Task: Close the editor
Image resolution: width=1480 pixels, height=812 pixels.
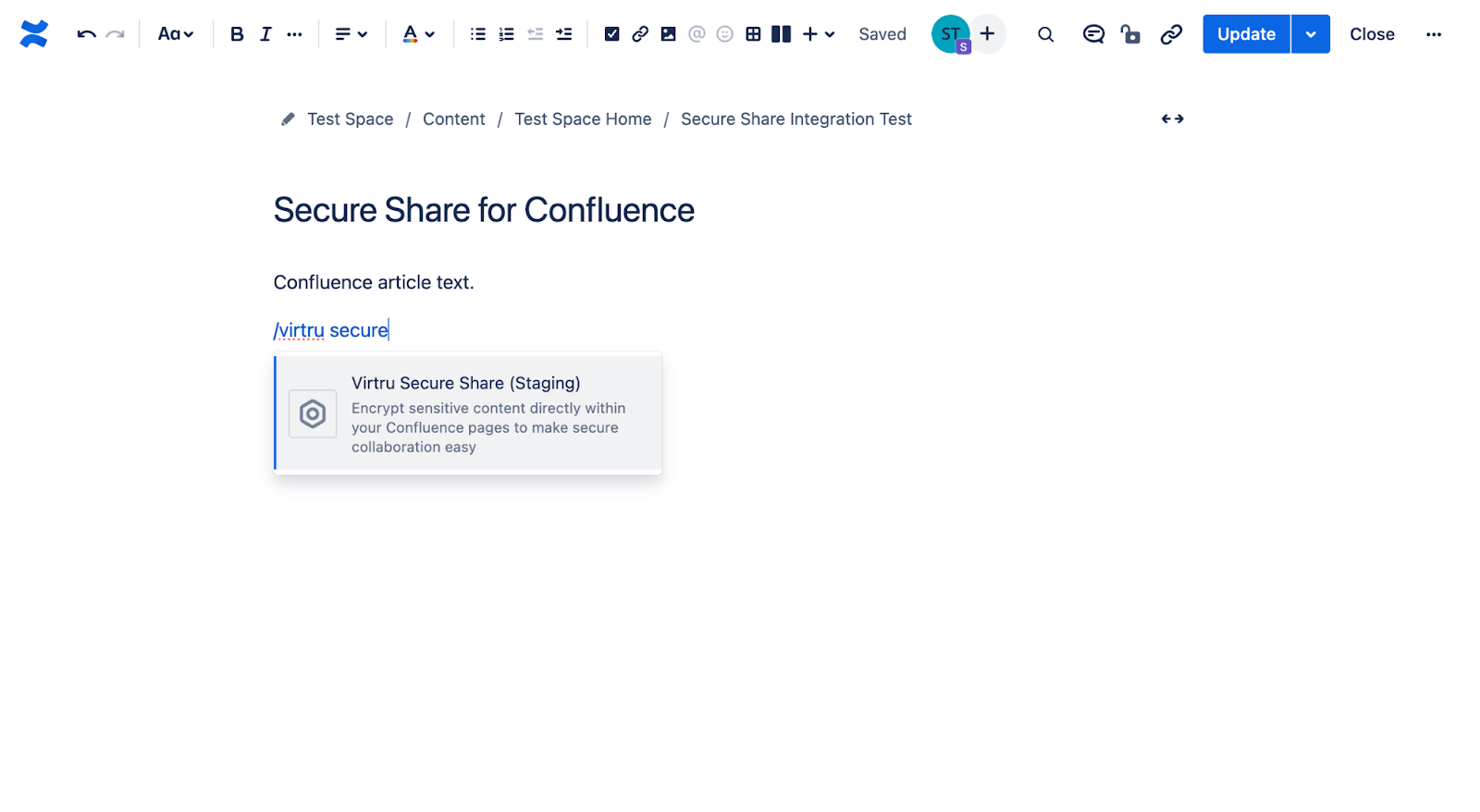Action: point(1372,34)
